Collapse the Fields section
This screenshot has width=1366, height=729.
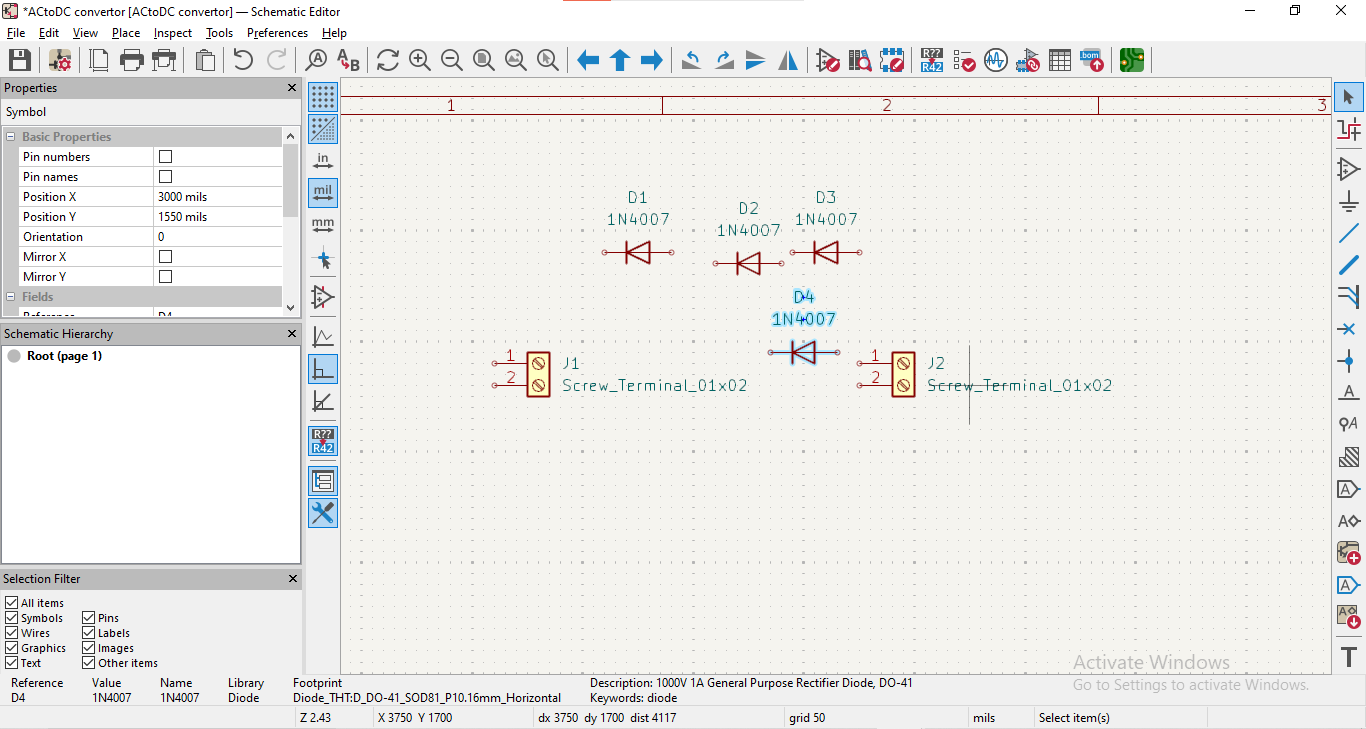coord(11,297)
